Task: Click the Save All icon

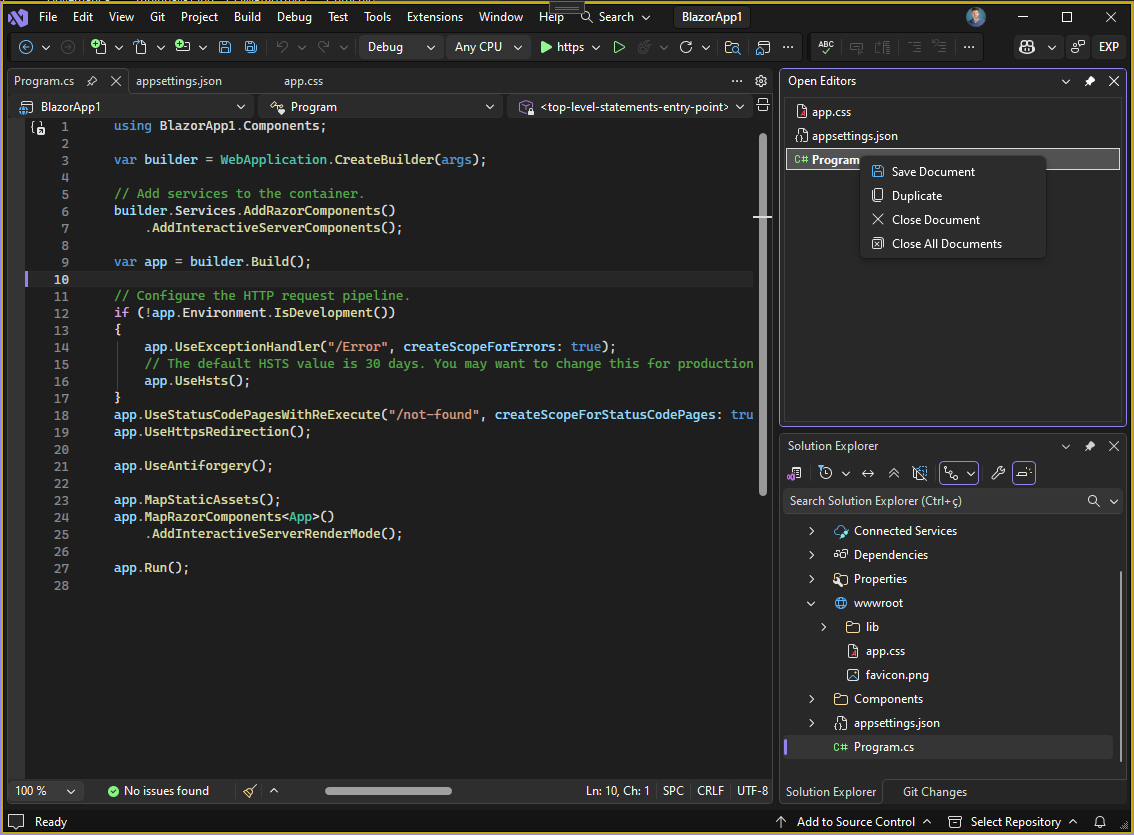Action: (251, 47)
